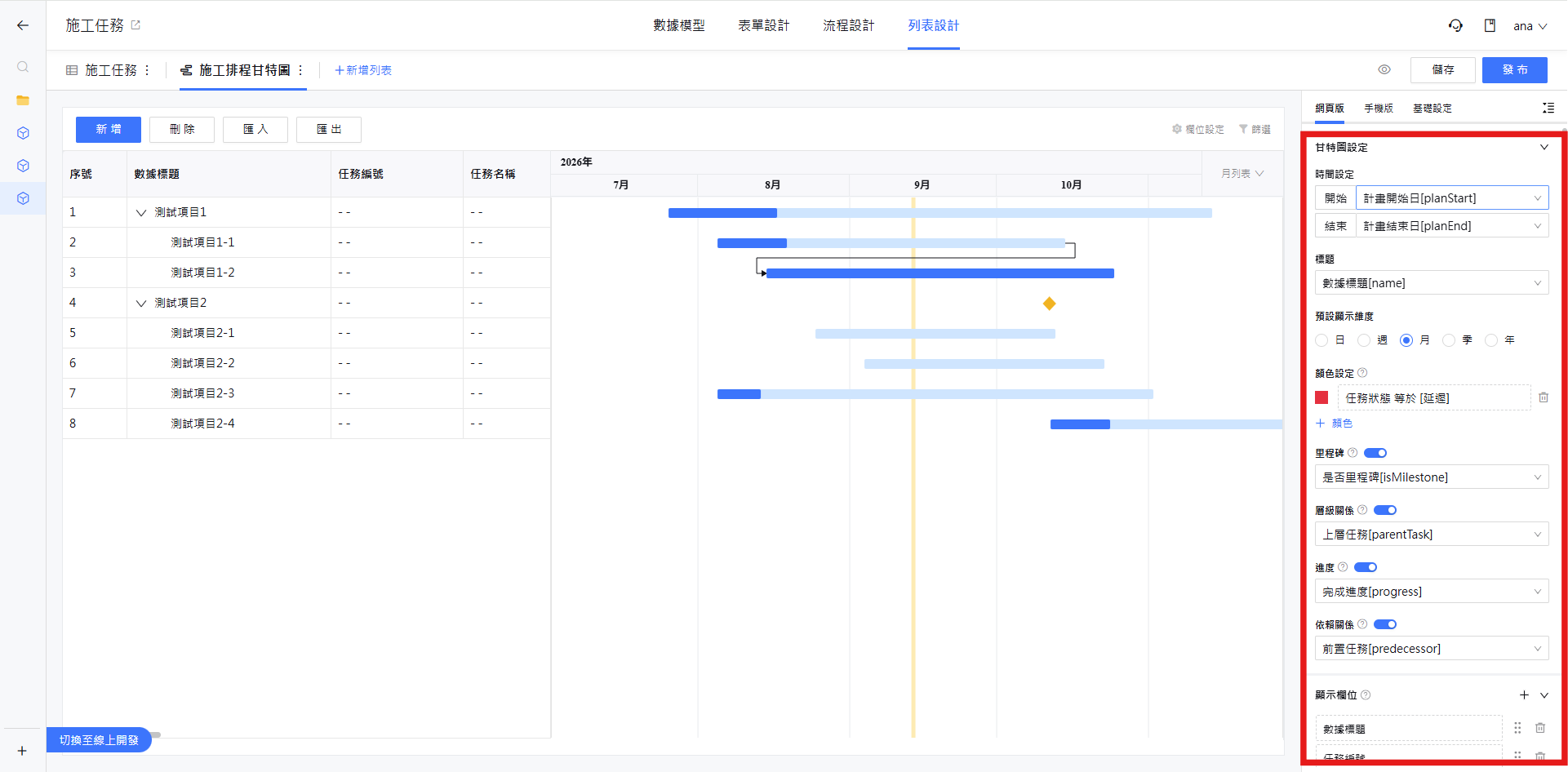Click the 匯入 button

click(255, 129)
